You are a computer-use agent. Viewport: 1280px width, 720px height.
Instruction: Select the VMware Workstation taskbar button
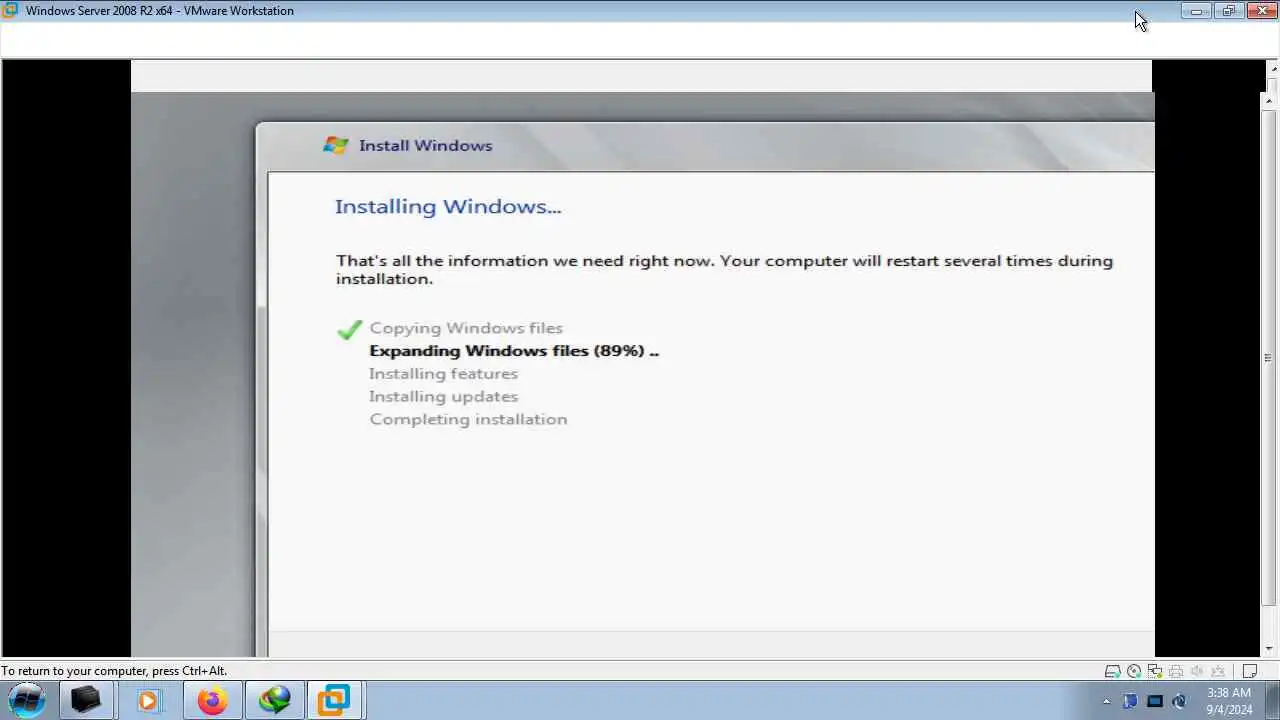335,700
